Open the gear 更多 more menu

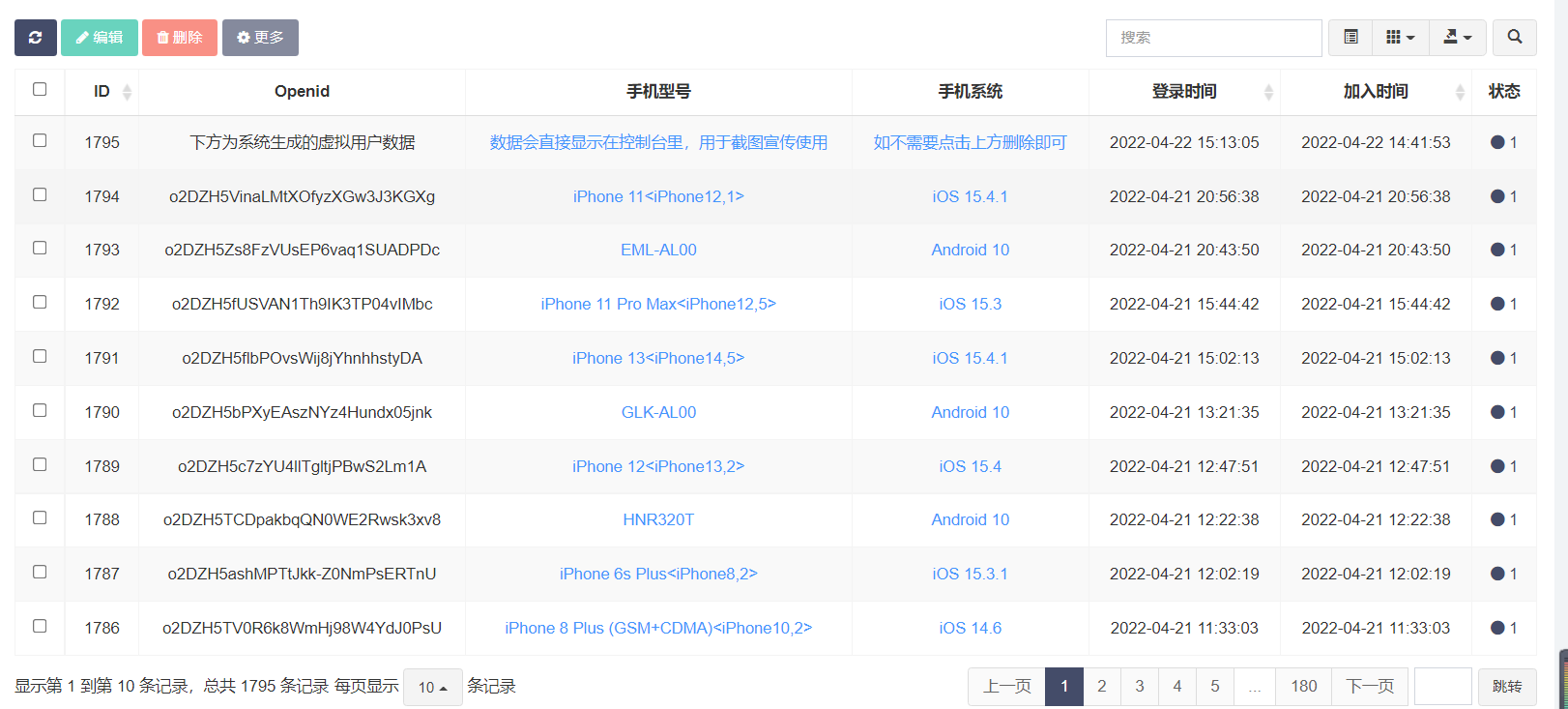pos(260,38)
